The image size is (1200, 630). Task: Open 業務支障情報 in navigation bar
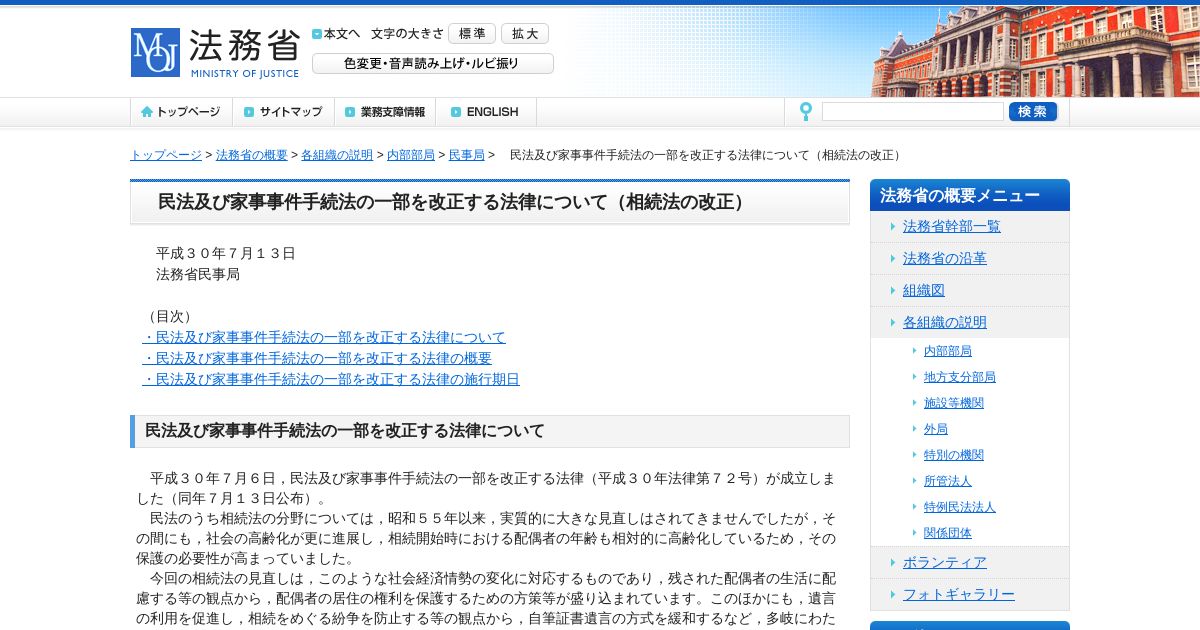pos(385,112)
